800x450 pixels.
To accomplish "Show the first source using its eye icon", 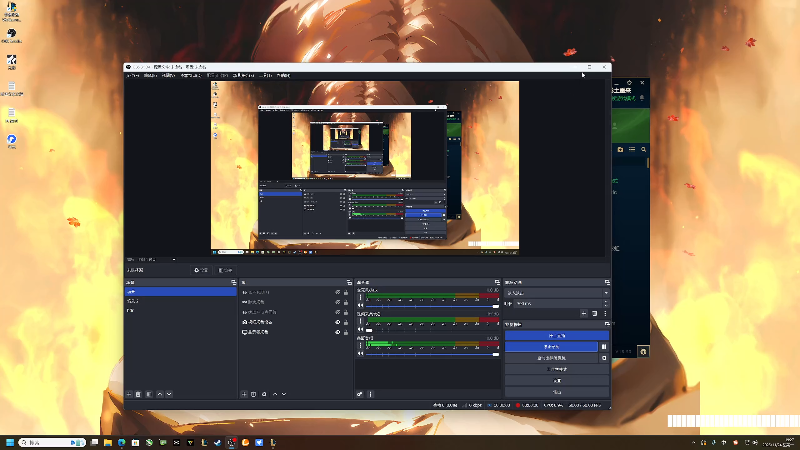I will click(337, 293).
